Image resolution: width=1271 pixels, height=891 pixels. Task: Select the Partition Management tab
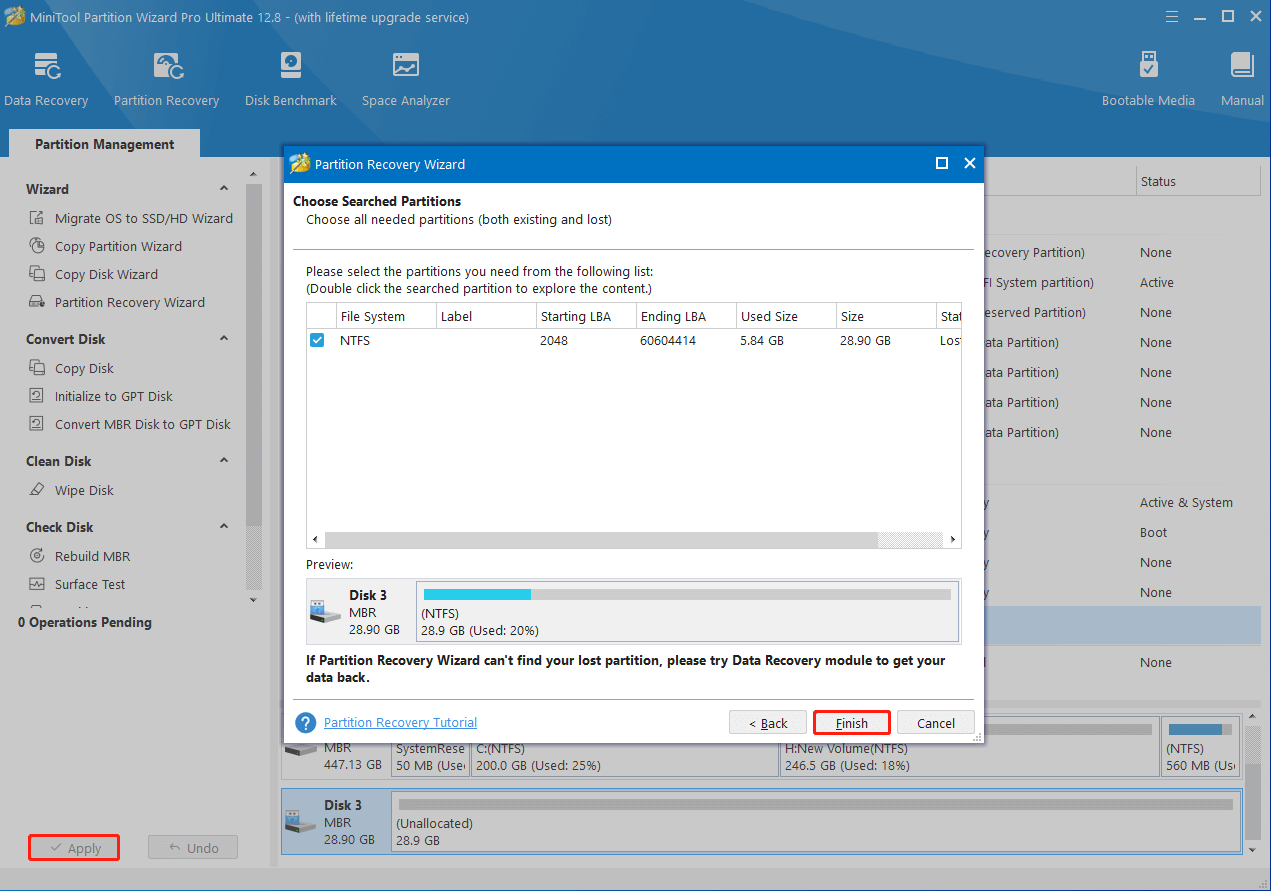(x=105, y=144)
